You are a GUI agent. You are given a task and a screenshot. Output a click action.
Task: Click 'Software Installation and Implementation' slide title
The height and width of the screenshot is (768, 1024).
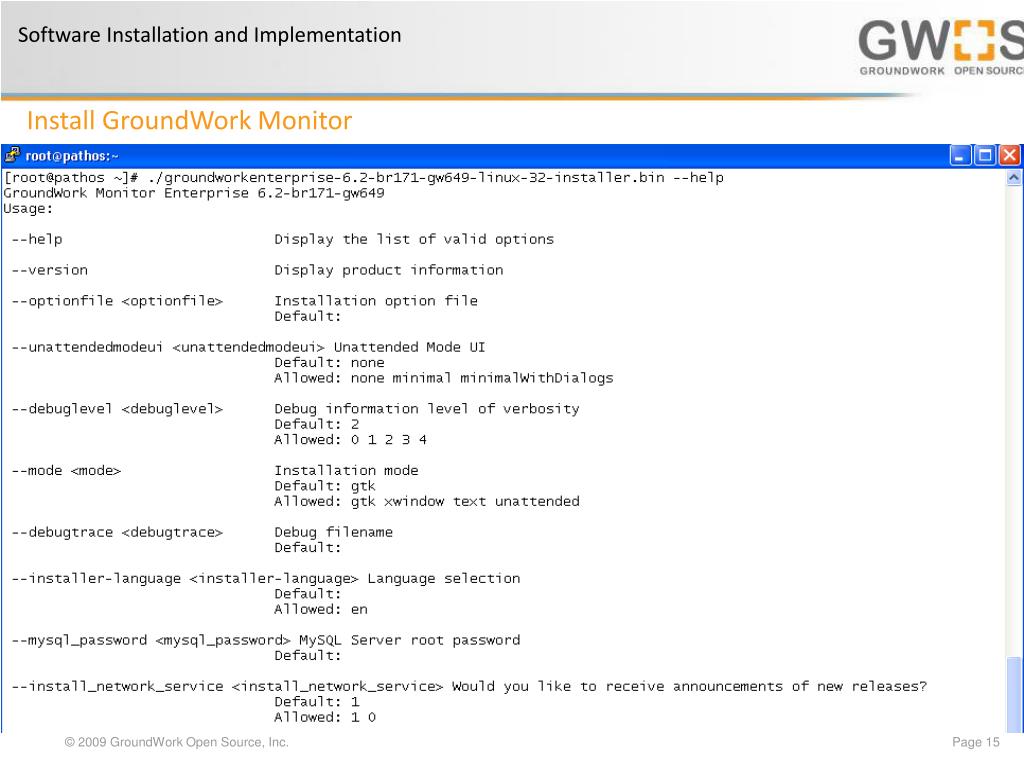(210, 35)
